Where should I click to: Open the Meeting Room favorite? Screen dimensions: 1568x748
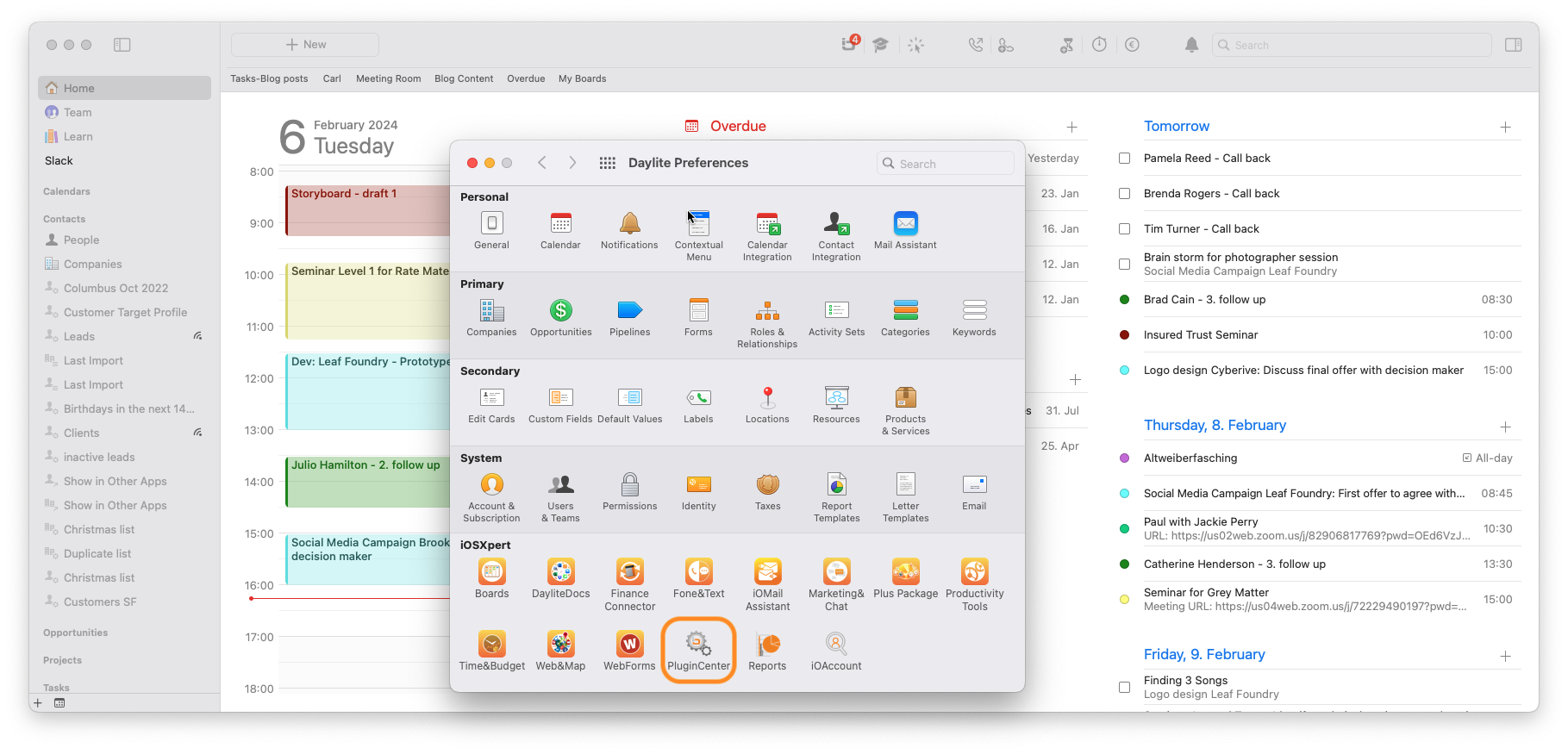pos(389,78)
